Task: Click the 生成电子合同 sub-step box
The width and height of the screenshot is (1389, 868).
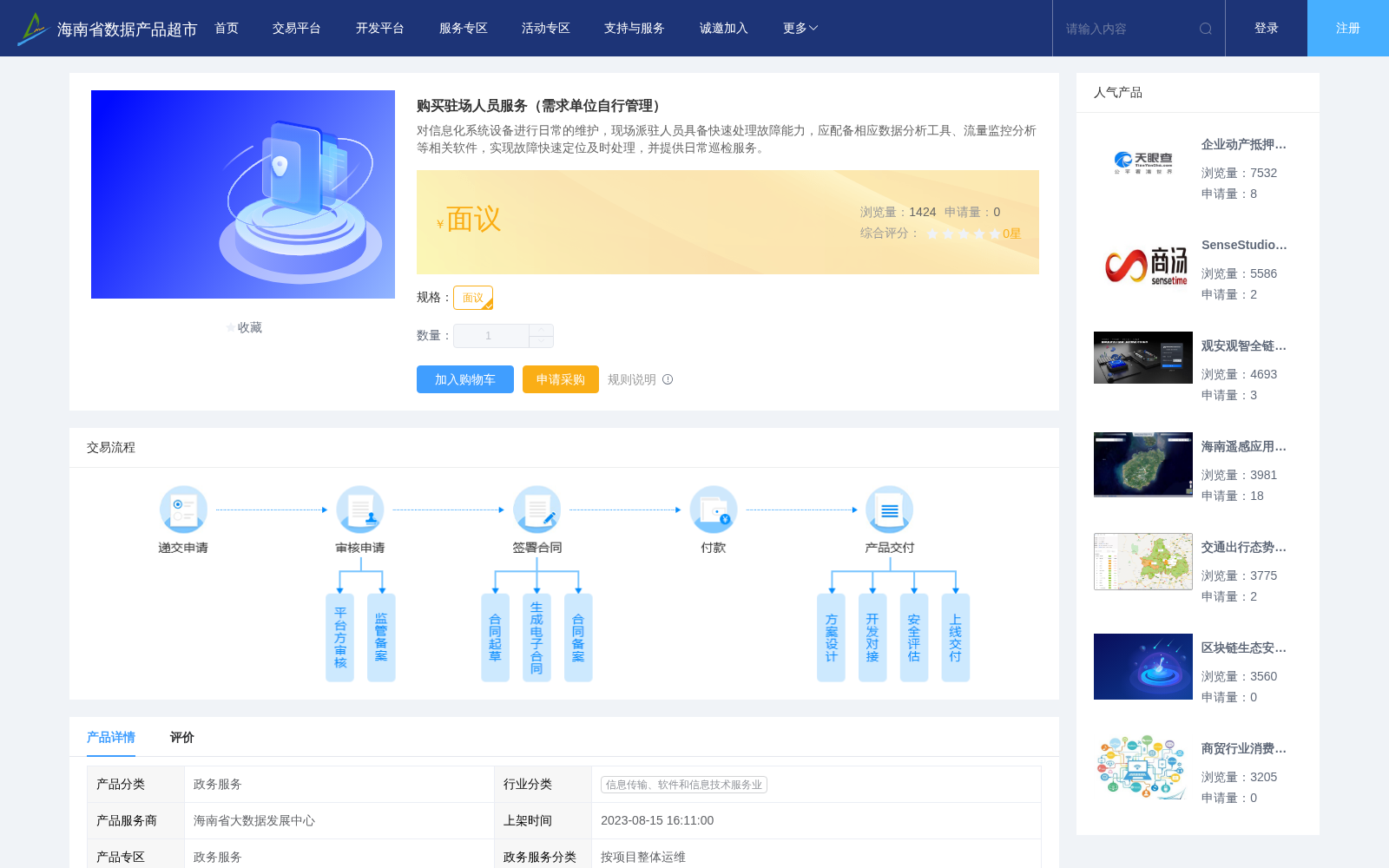Action: [537, 638]
